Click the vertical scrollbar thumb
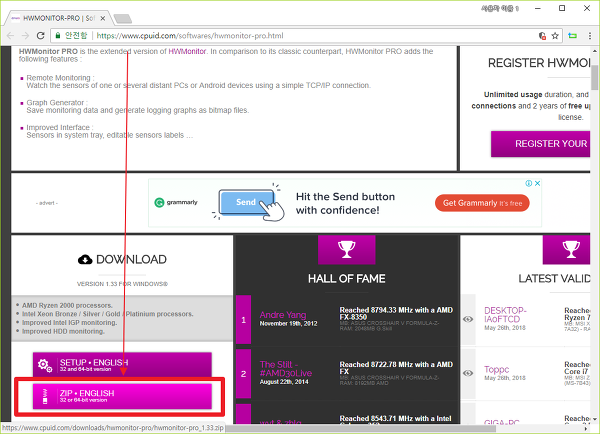Image resolution: width=600 pixels, height=434 pixels. (595, 78)
